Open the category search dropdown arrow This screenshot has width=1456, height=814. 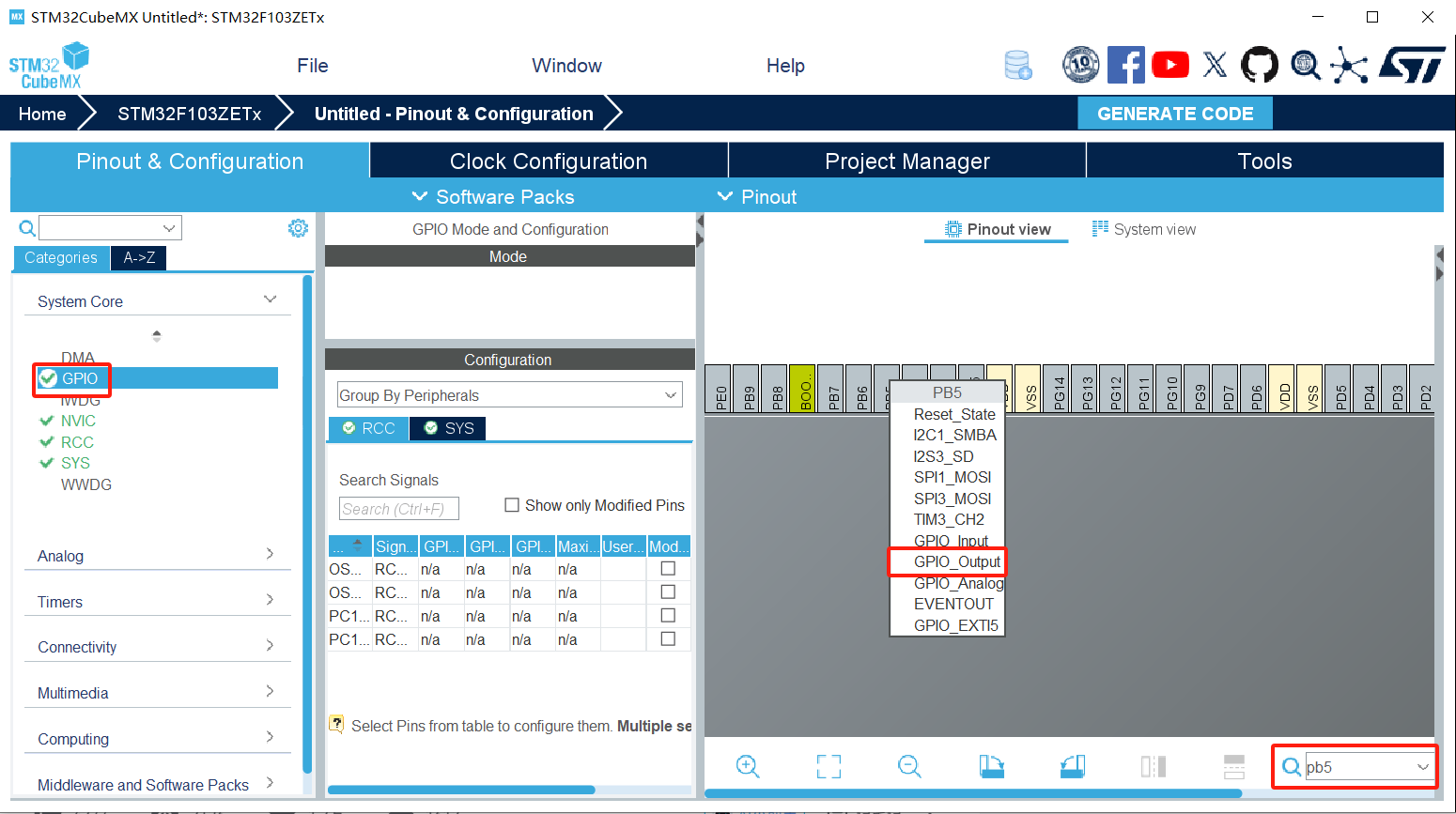point(169,228)
